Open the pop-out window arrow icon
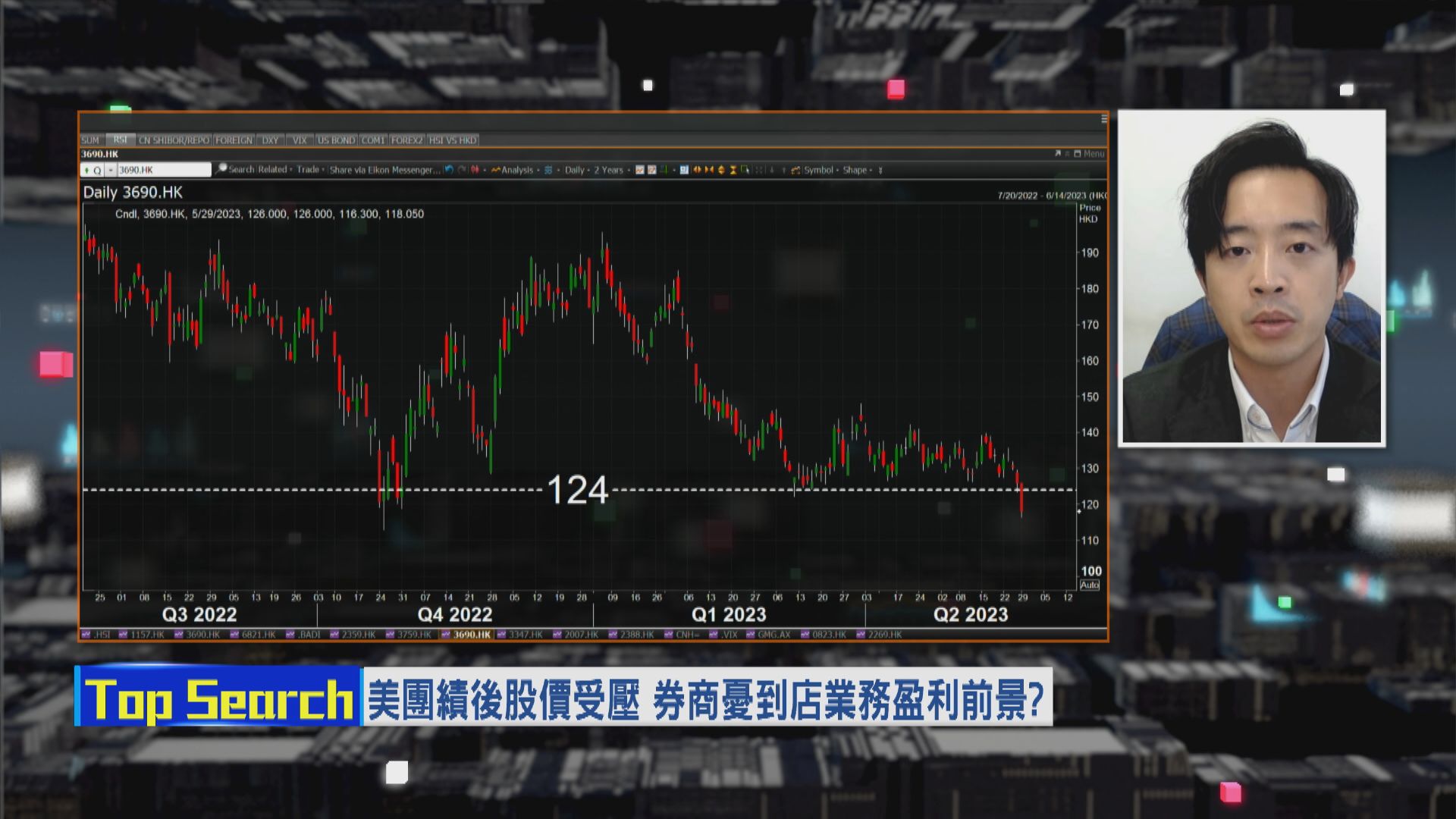 click(x=1059, y=152)
